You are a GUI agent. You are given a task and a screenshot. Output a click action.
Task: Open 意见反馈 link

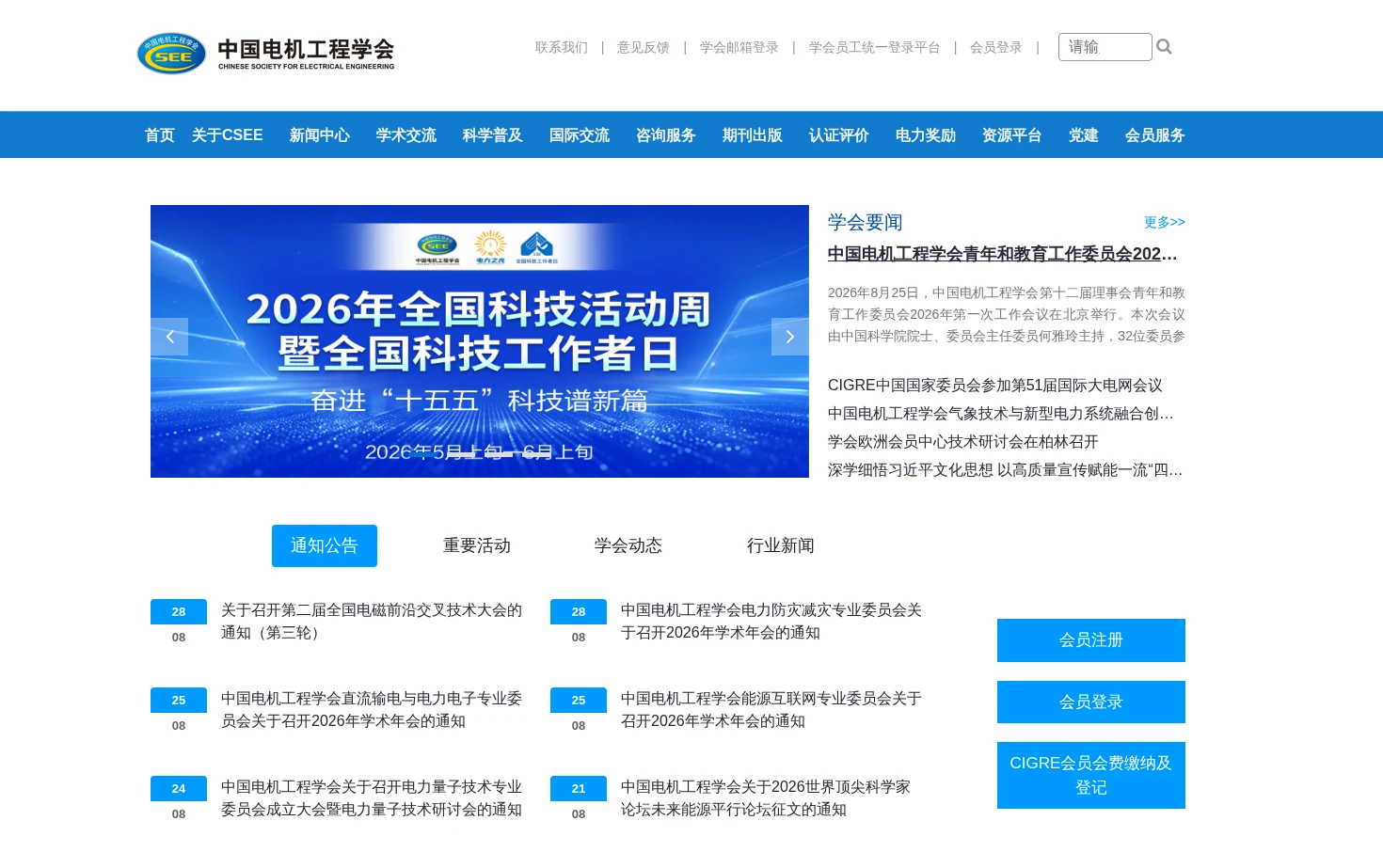click(644, 47)
